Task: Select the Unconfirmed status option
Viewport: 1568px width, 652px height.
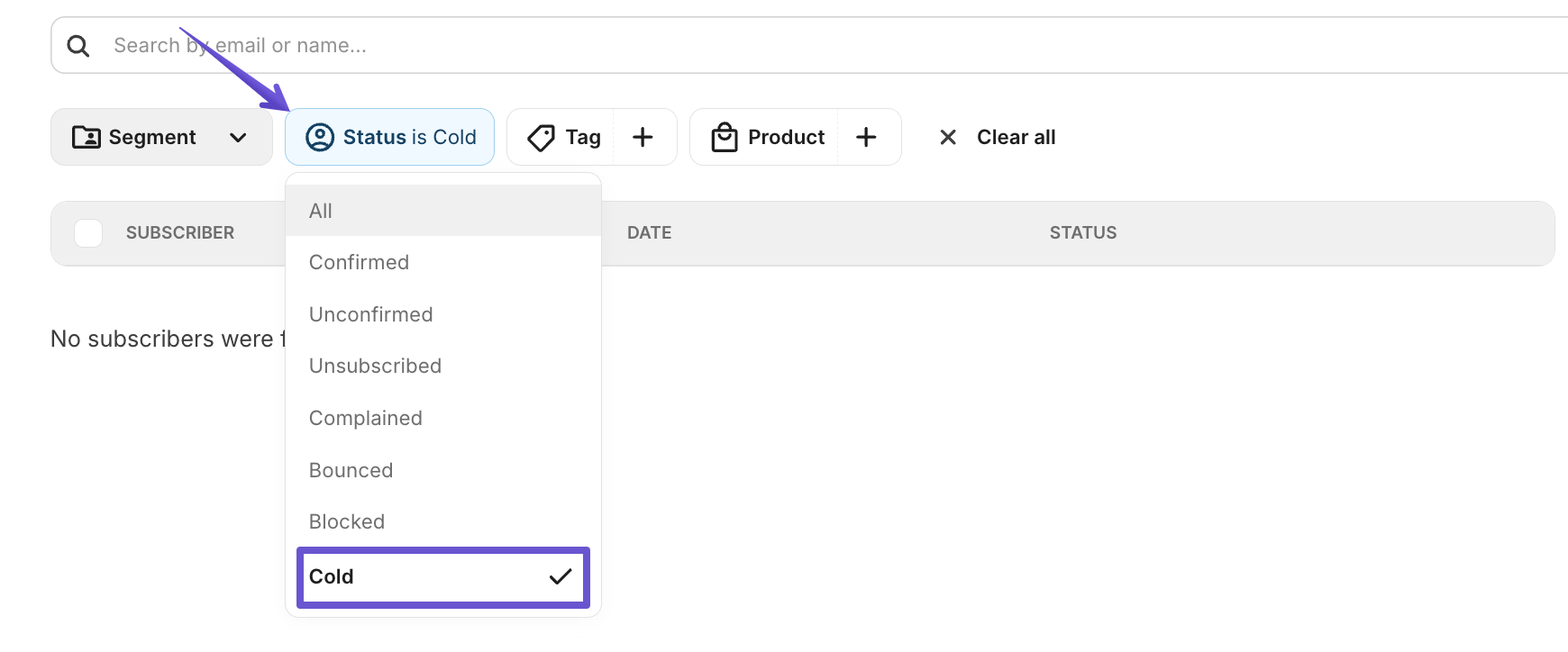Action: point(443,314)
